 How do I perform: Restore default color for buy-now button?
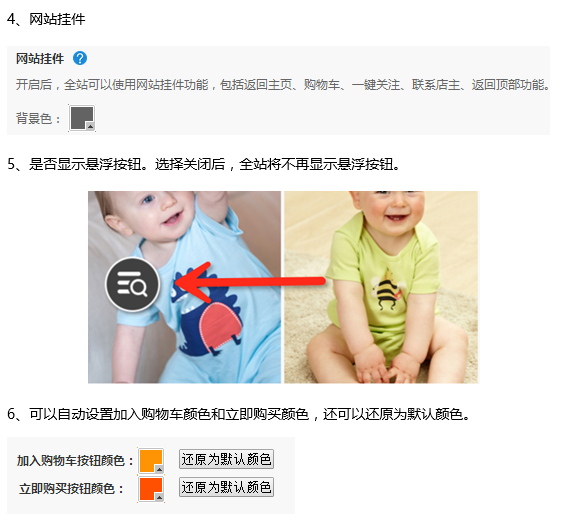(x=226, y=487)
